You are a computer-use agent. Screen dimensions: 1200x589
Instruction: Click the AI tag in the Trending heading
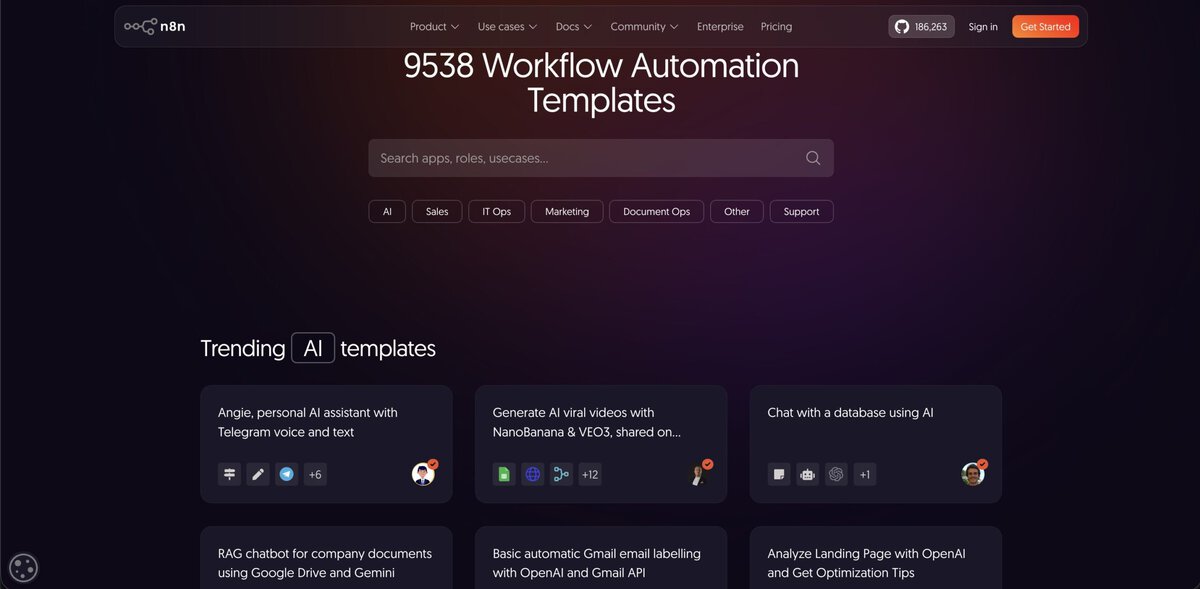(313, 347)
